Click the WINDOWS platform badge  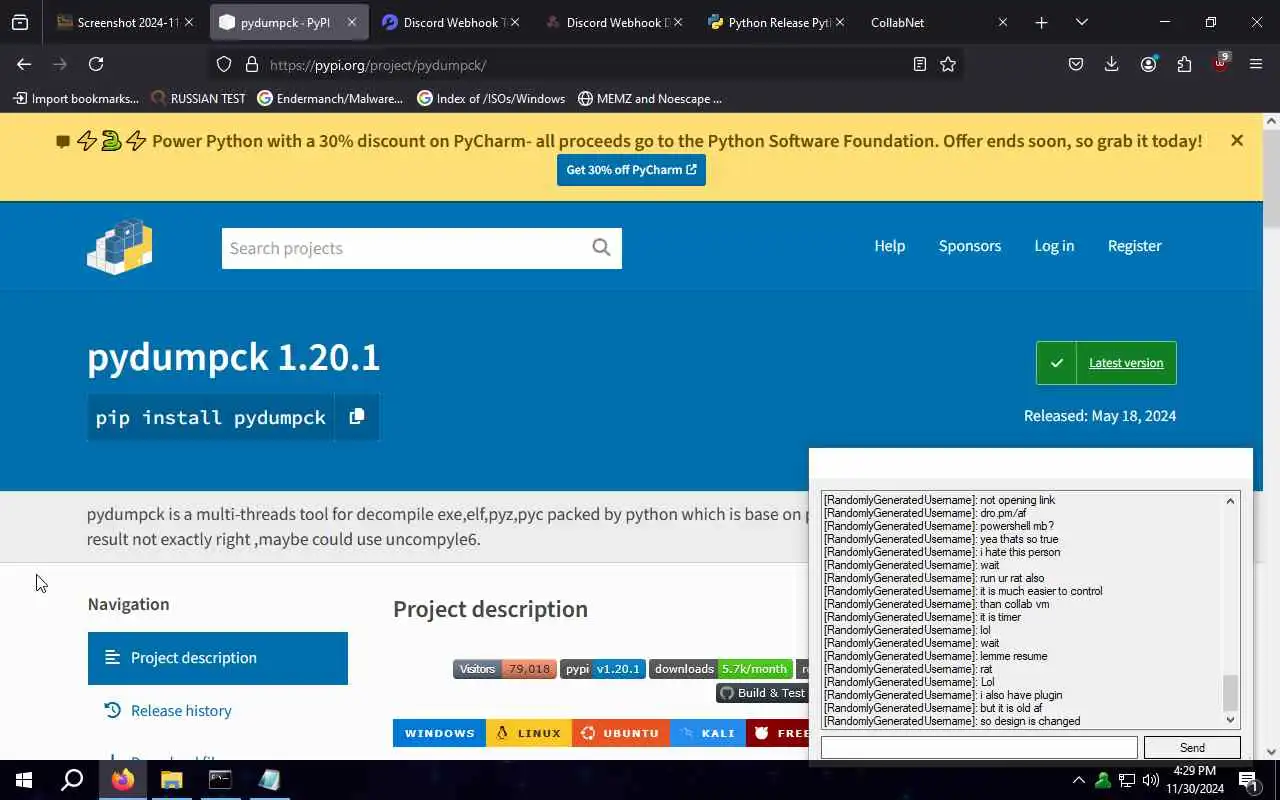439,733
